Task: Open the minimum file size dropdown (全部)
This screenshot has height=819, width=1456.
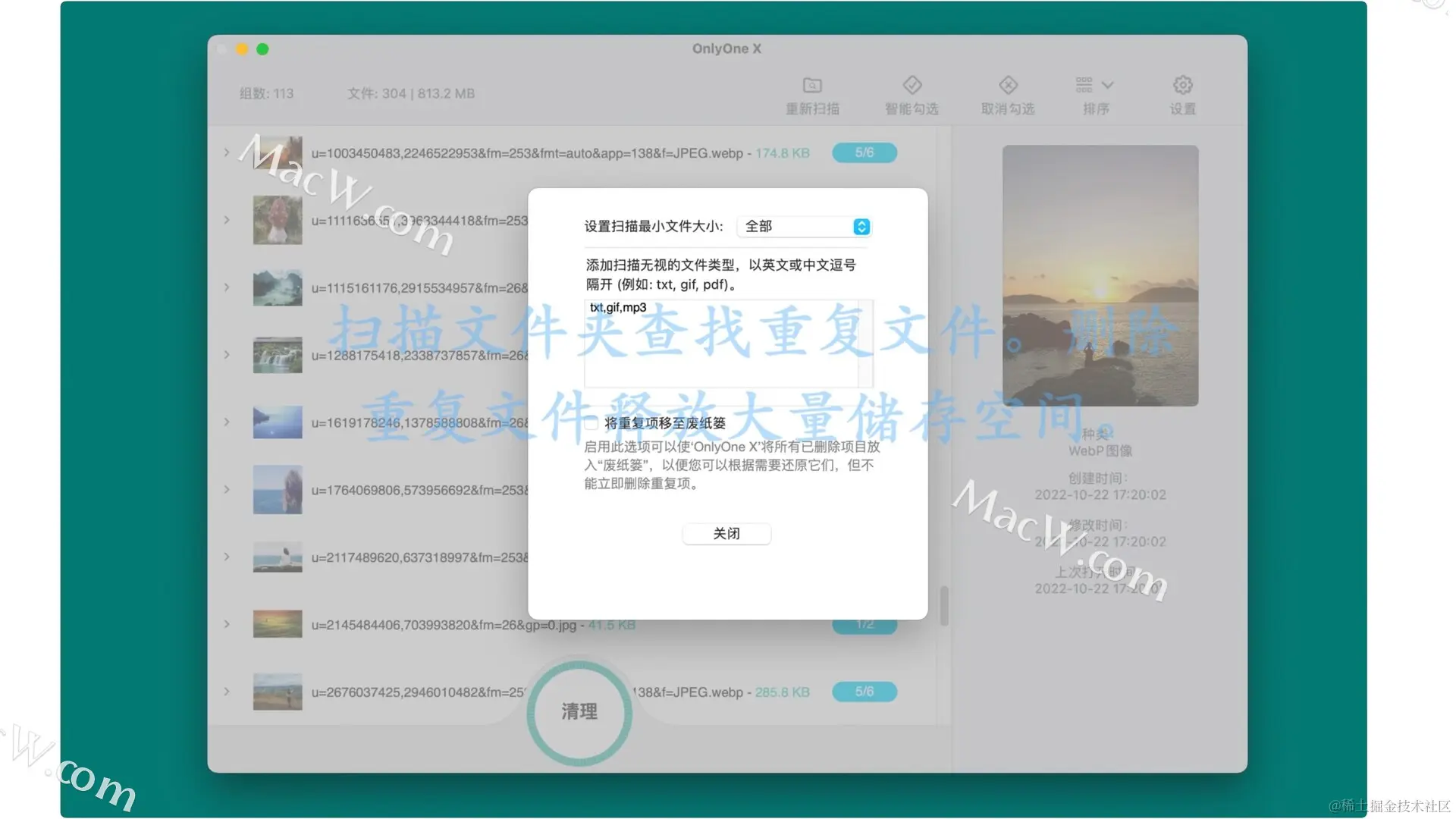Action: coord(805,227)
